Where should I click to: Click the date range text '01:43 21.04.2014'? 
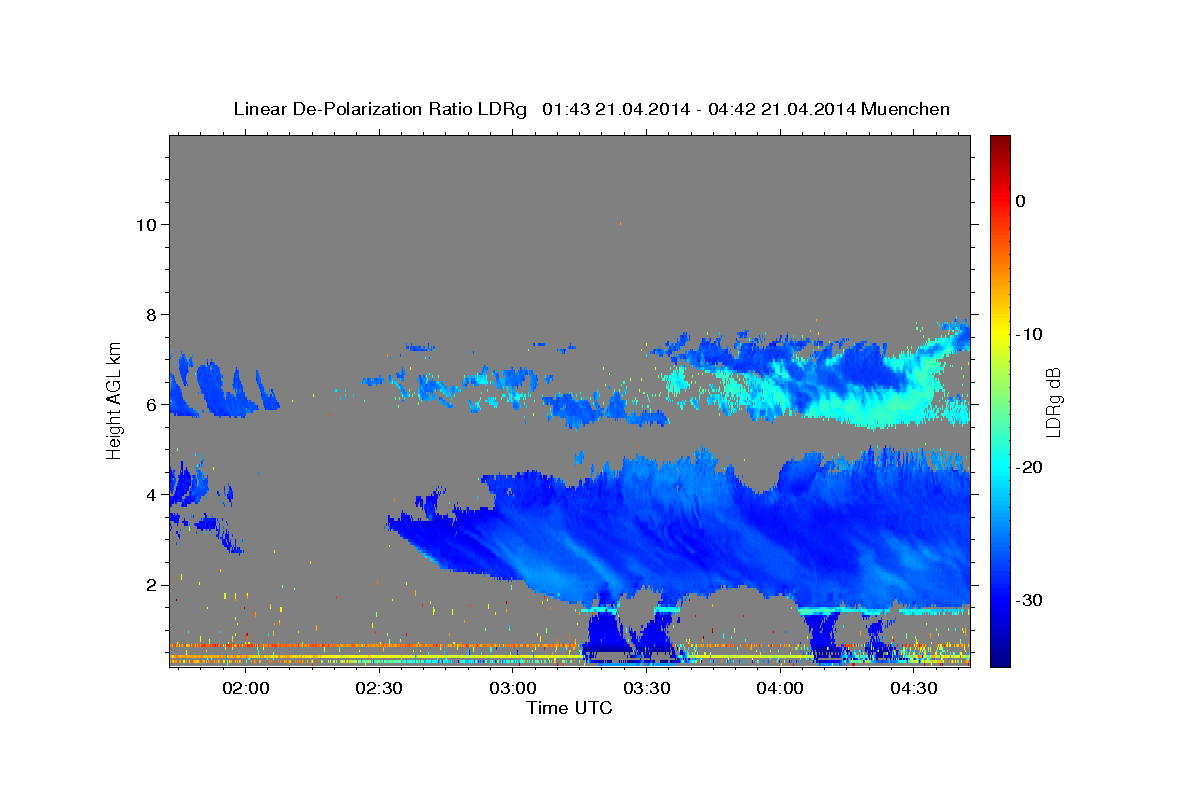click(x=615, y=109)
